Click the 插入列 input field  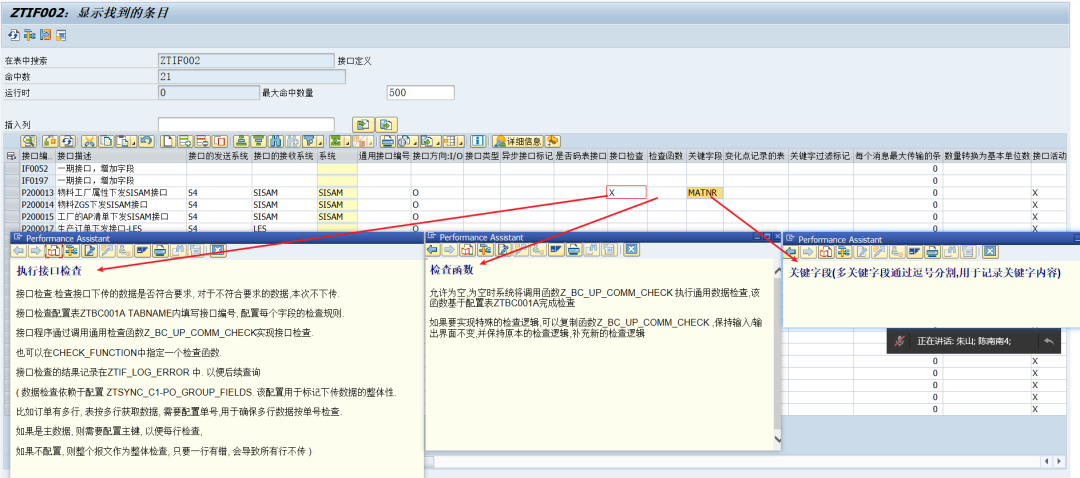click(x=246, y=125)
